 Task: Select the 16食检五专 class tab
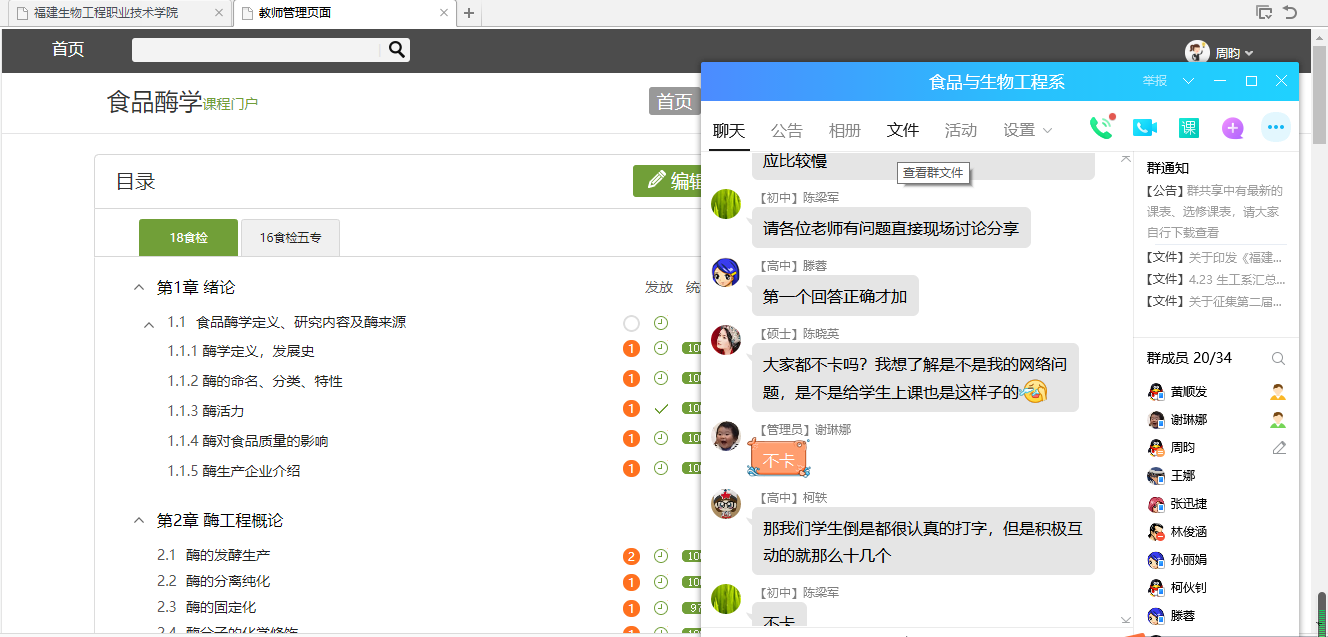click(x=290, y=238)
